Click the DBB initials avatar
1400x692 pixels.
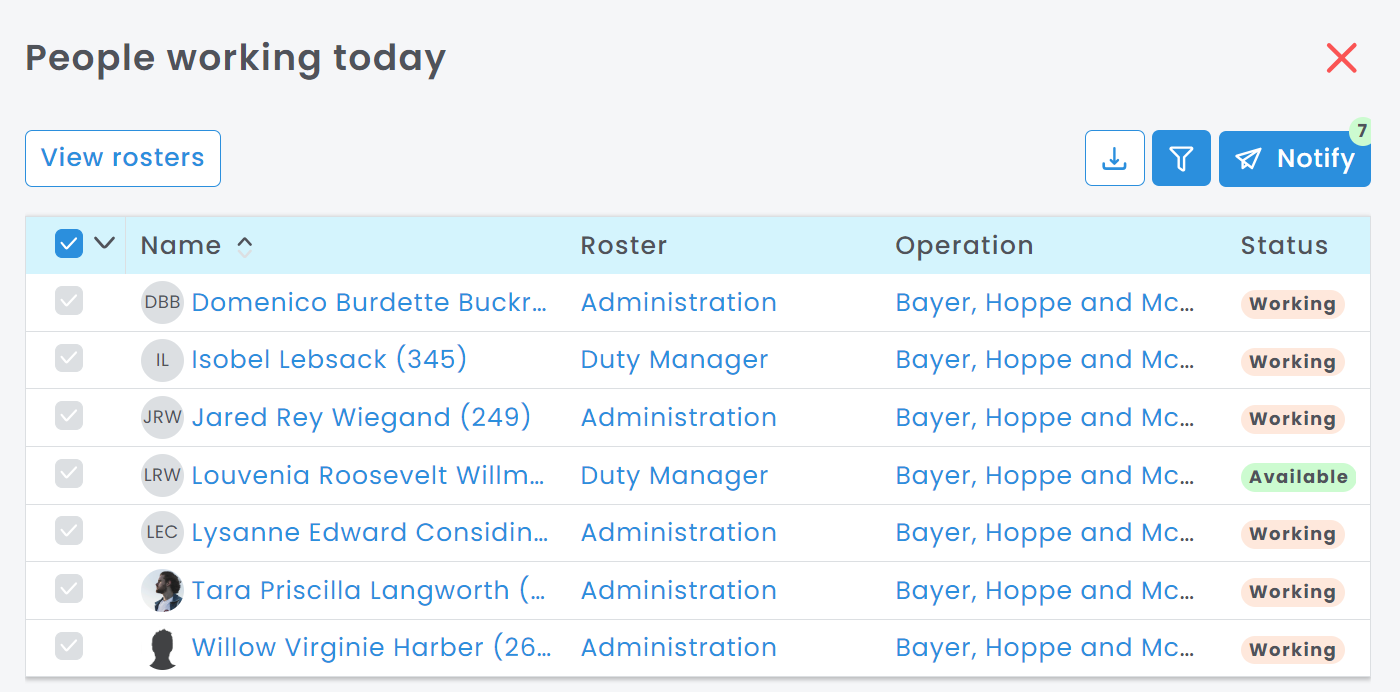(162, 303)
